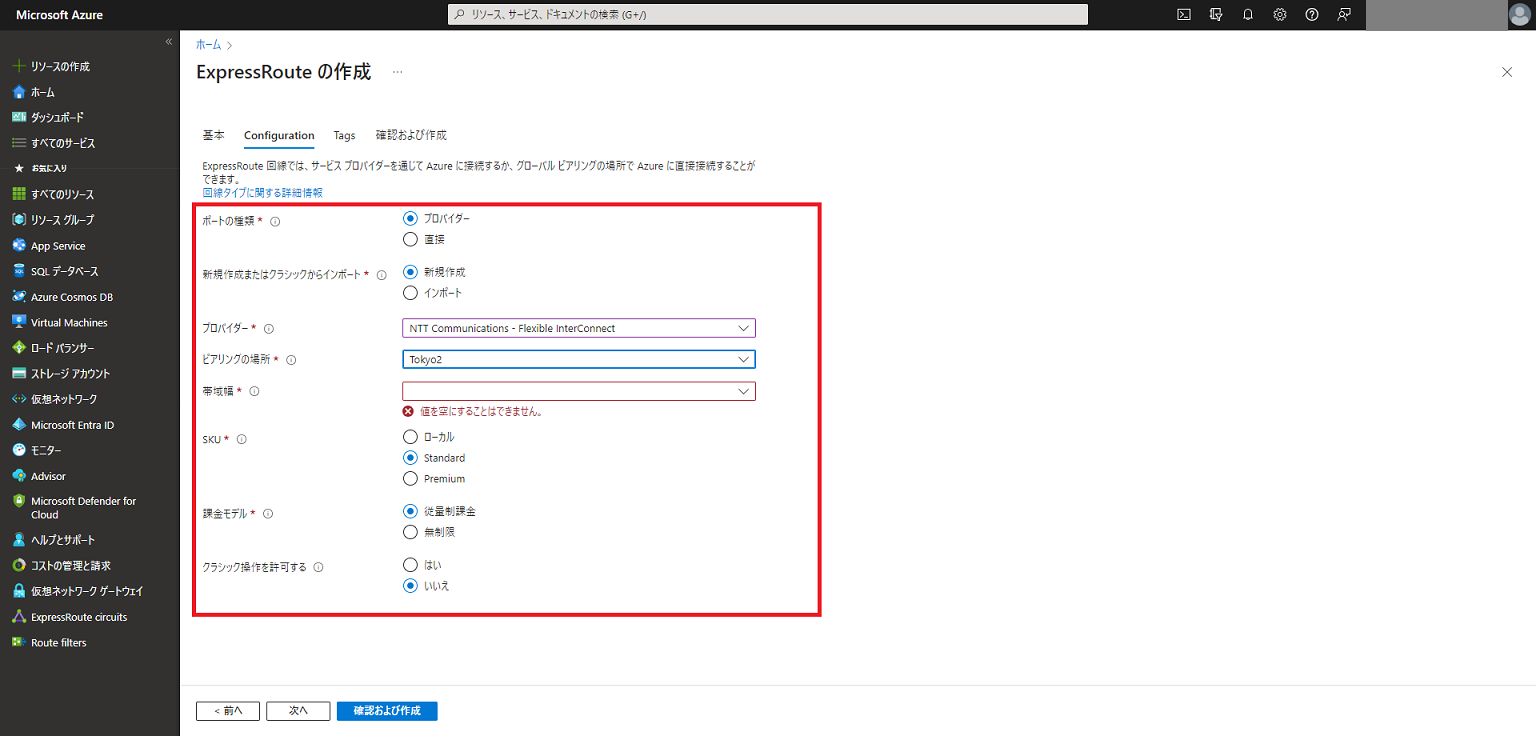The width and height of the screenshot is (1536, 736).
Task: Open the feedback icon in top bar
Action: [x=1344, y=15]
